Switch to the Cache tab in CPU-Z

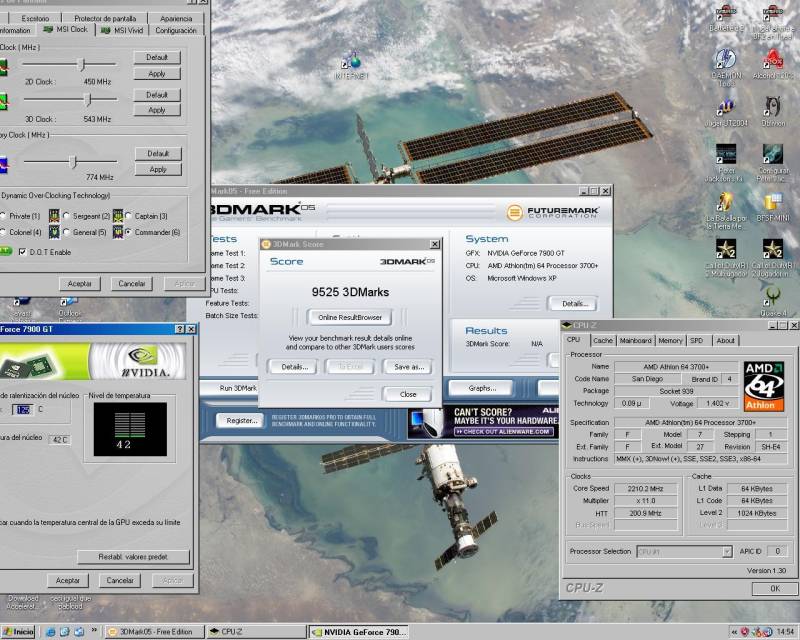click(603, 340)
